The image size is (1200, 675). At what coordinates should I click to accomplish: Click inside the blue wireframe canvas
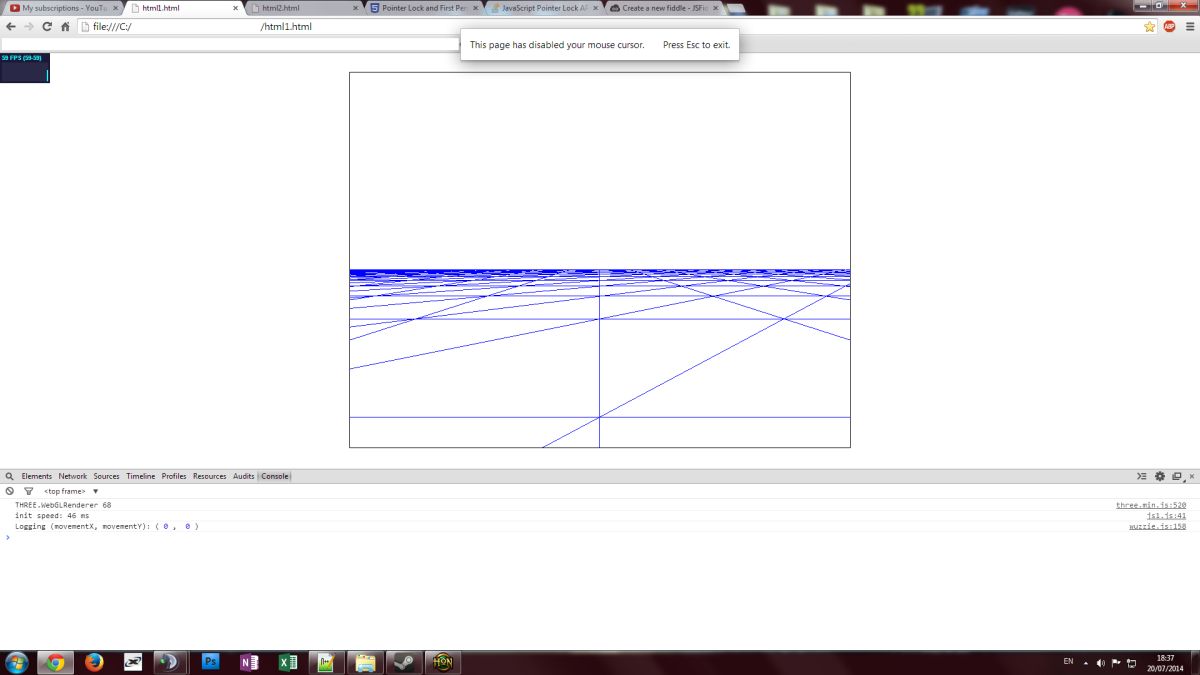click(x=600, y=260)
